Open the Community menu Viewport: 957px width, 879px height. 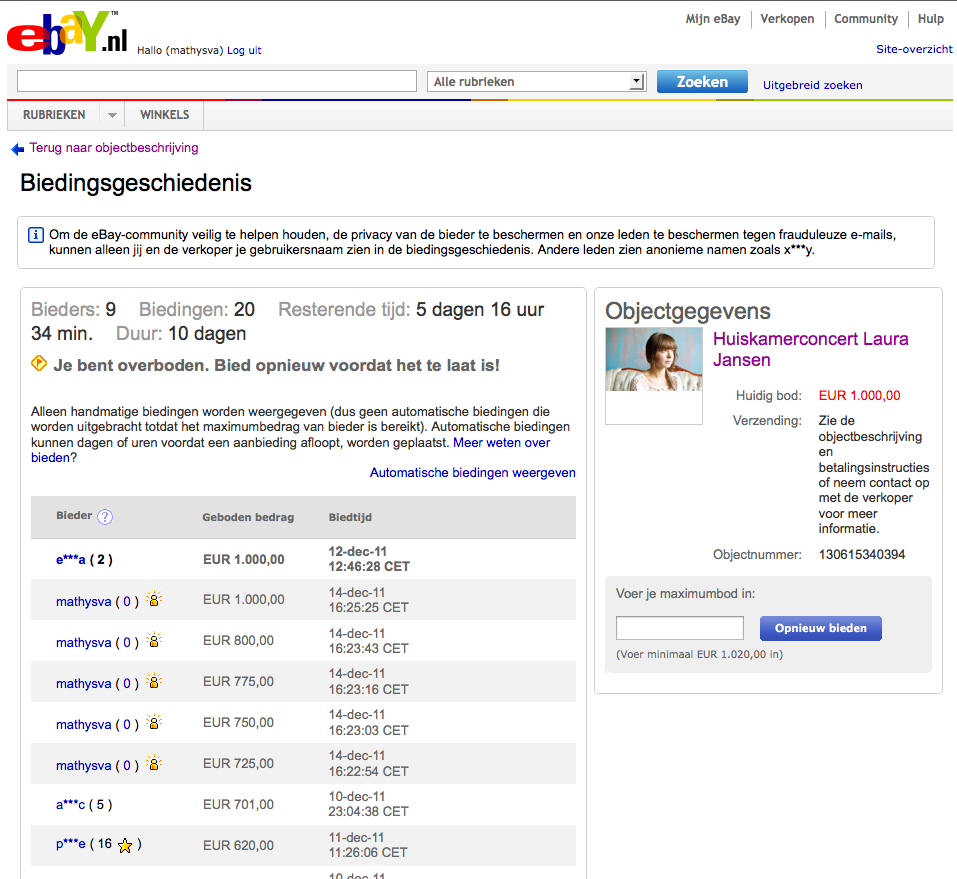click(x=865, y=19)
